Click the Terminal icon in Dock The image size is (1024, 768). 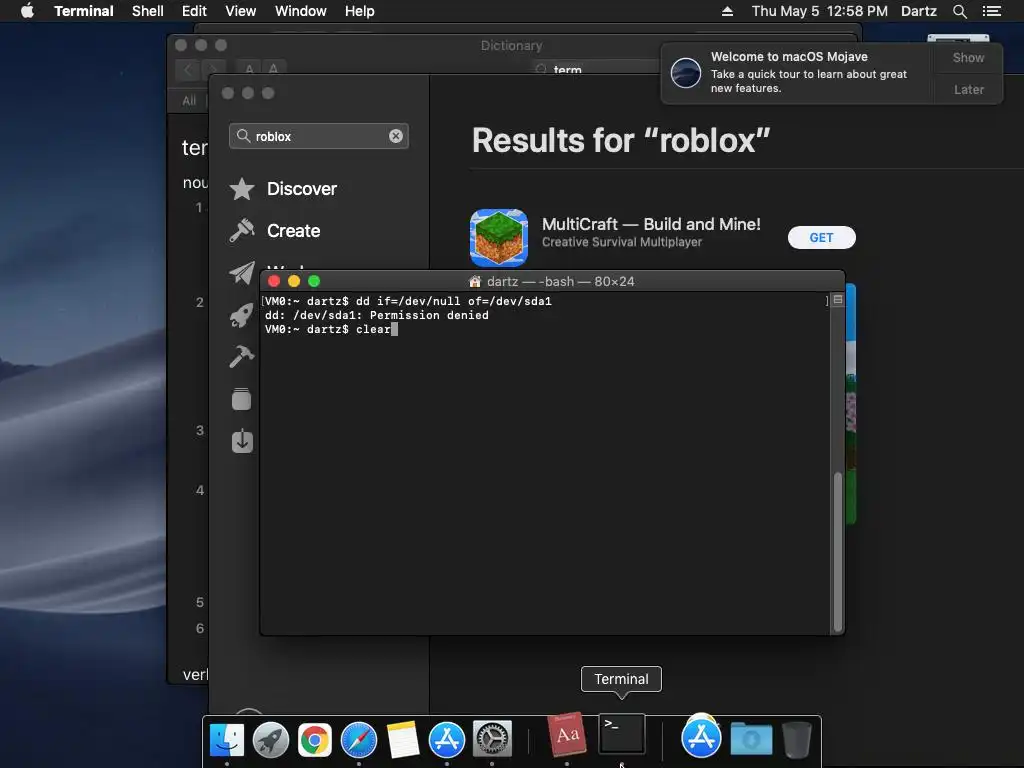coord(622,733)
